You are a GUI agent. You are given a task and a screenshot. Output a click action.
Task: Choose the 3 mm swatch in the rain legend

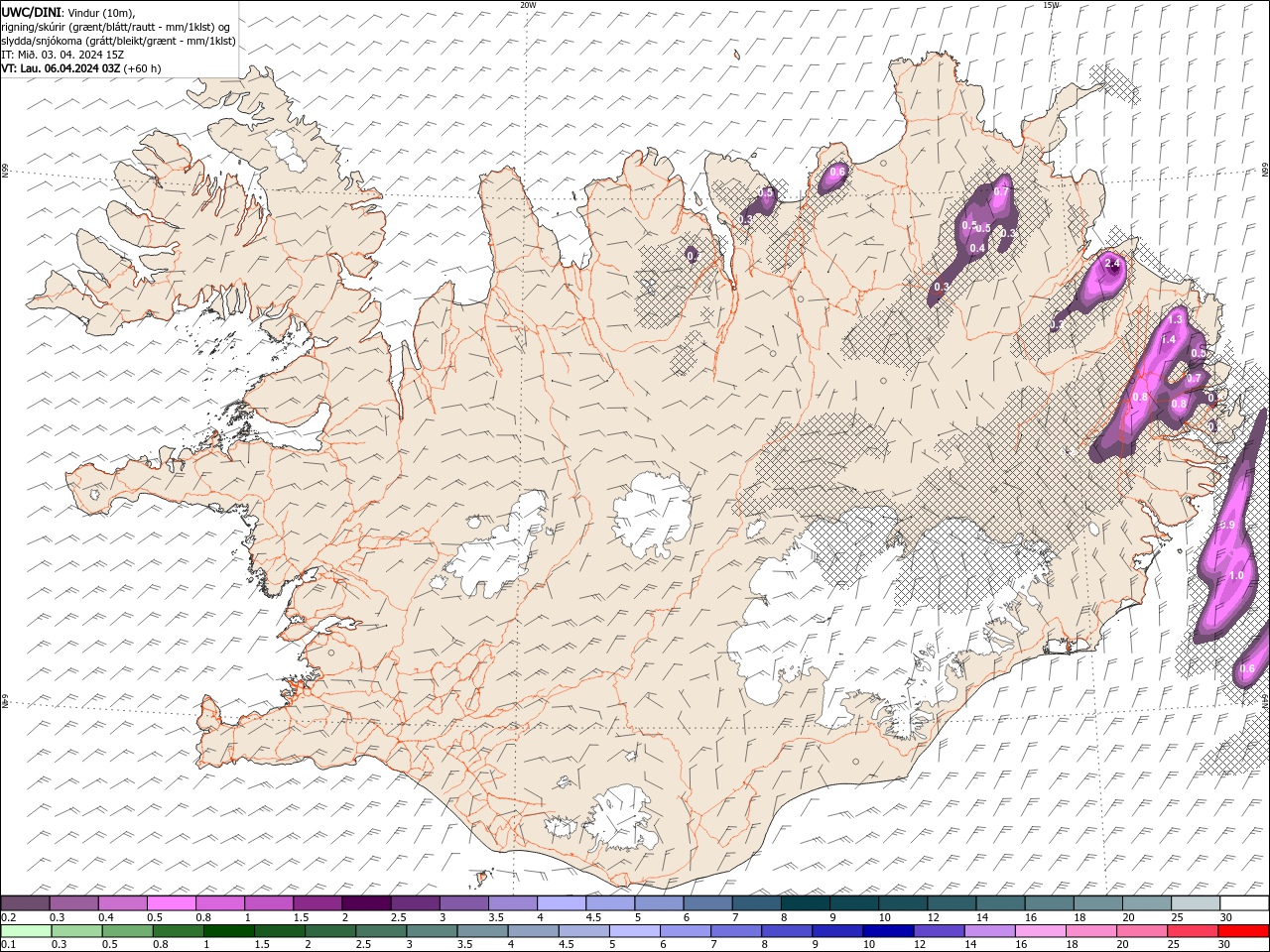point(431,930)
